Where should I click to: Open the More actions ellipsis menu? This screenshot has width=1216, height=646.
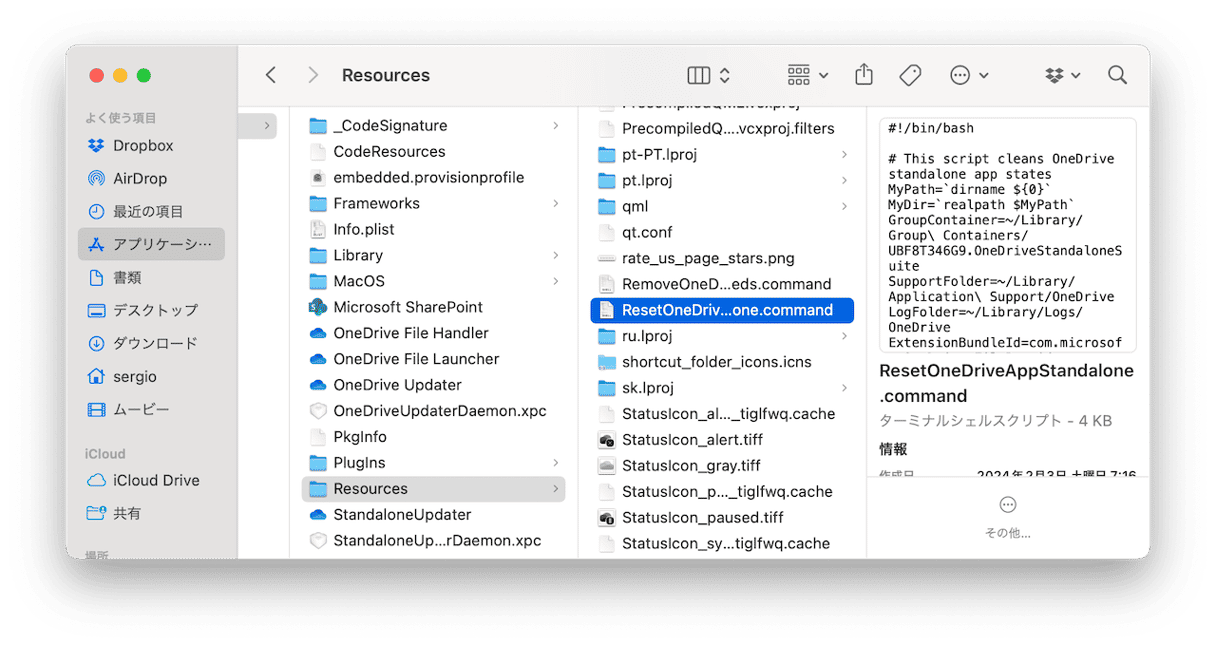pyautogui.click(x=969, y=75)
